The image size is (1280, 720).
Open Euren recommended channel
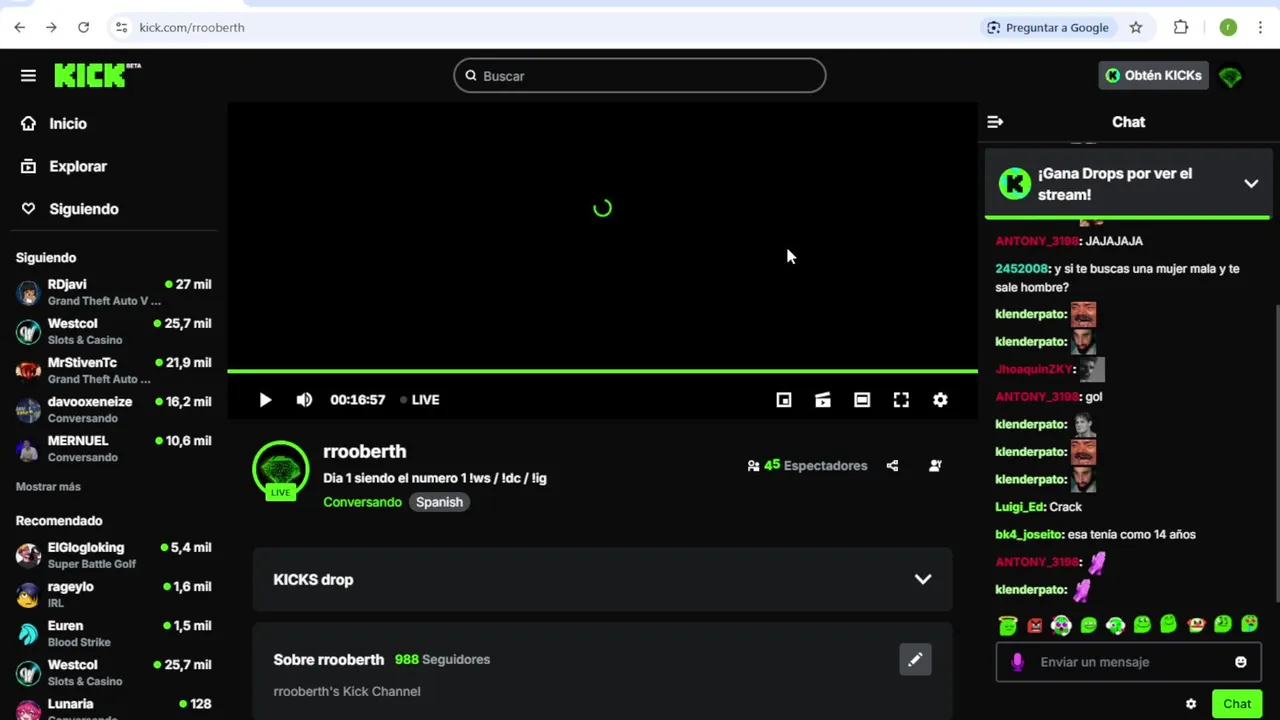point(113,633)
